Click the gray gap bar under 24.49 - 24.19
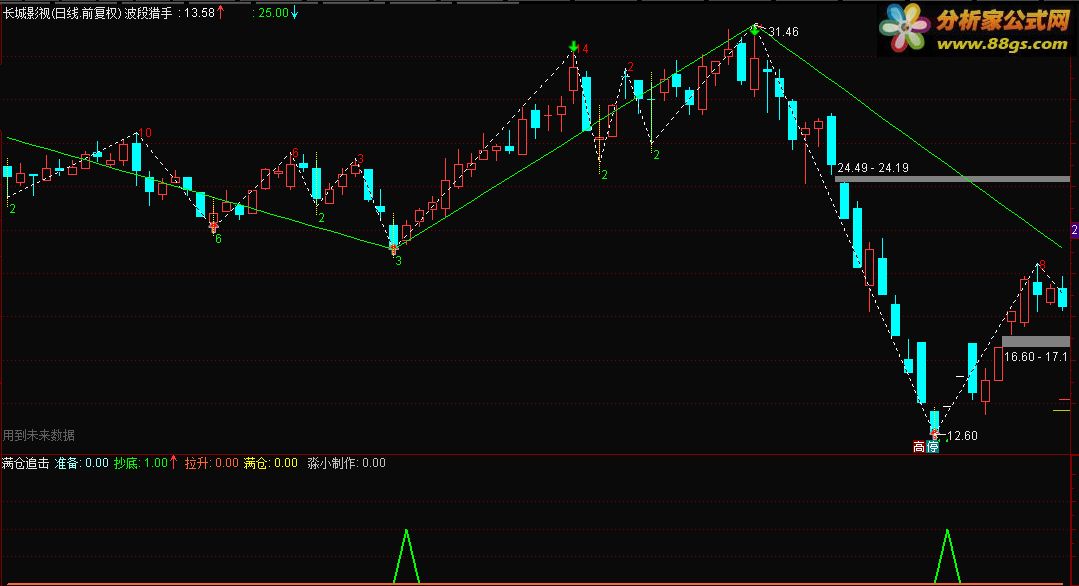This screenshot has width=1079, height=586. tap(952, 179)
